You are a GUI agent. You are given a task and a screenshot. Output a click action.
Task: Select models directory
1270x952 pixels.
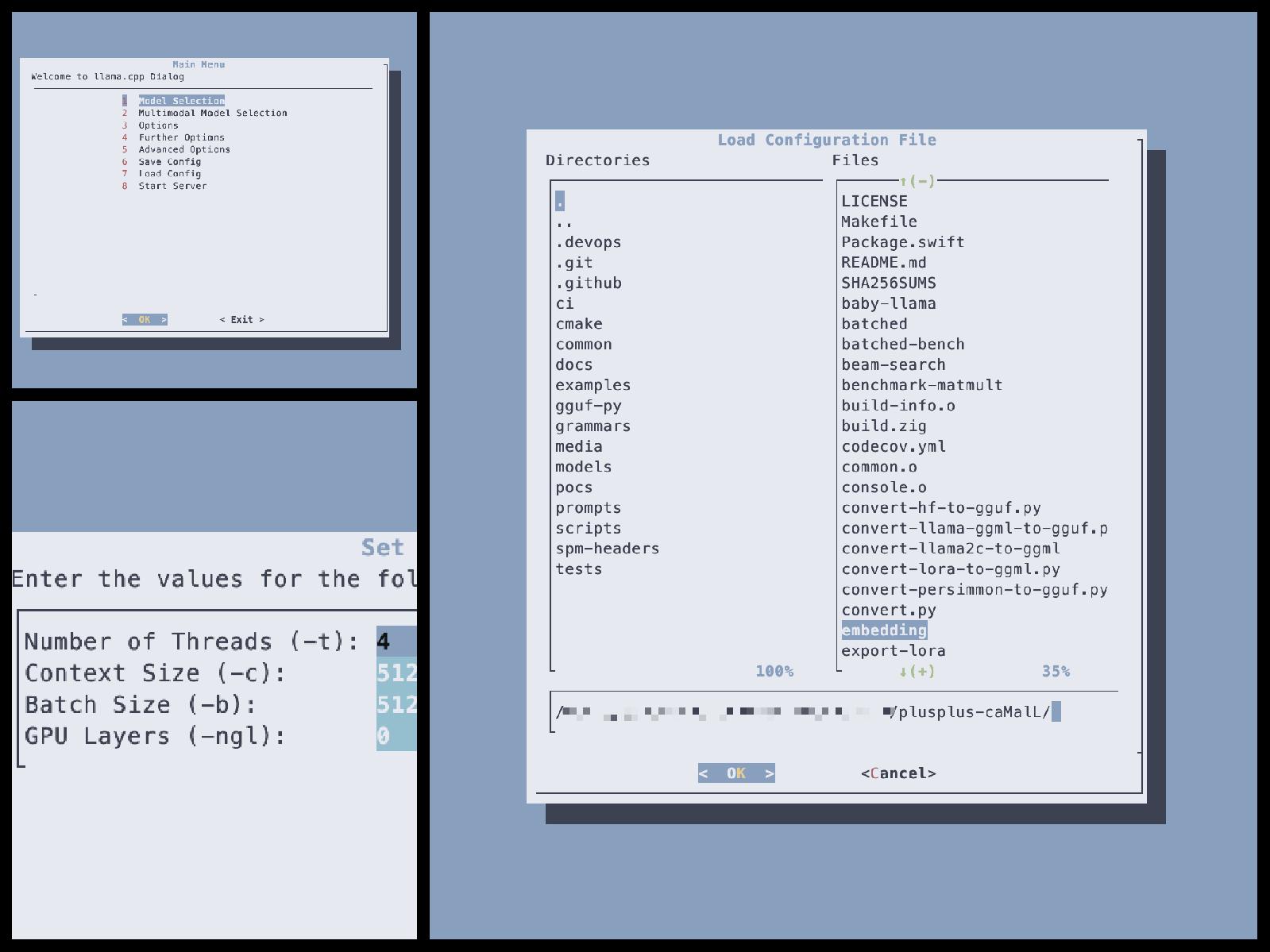[584, 467]
